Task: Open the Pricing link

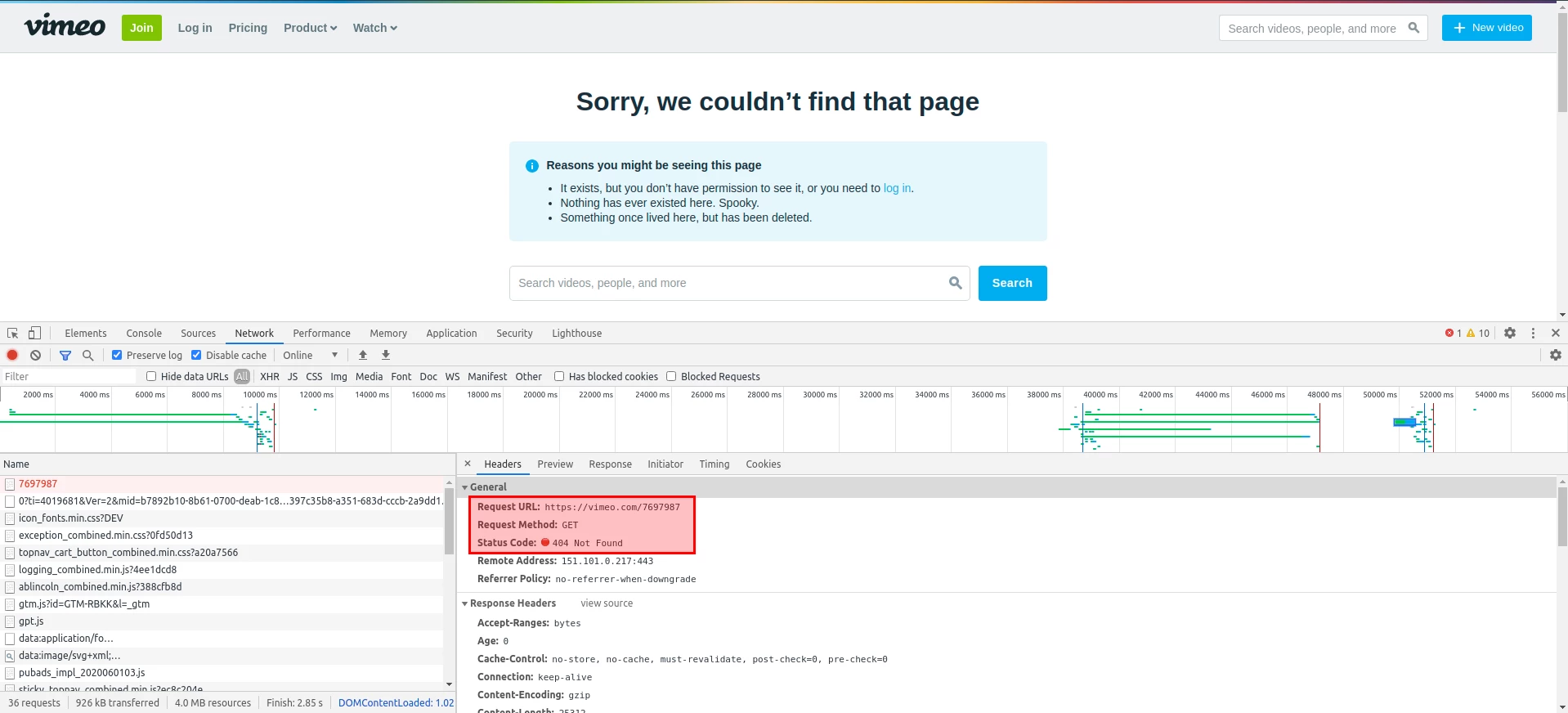Action: point(248,28)
